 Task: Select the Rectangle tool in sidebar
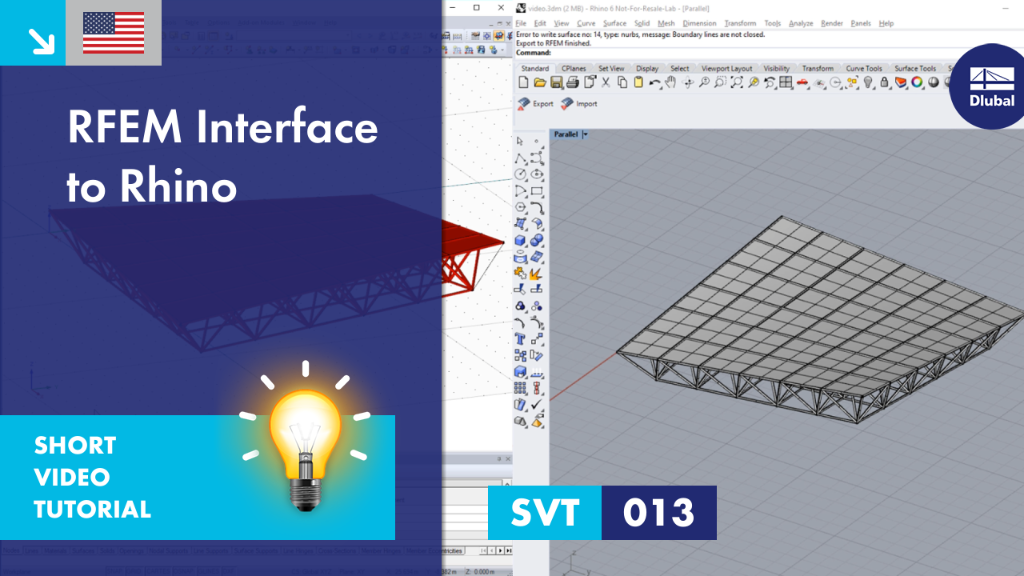(537, 191)
